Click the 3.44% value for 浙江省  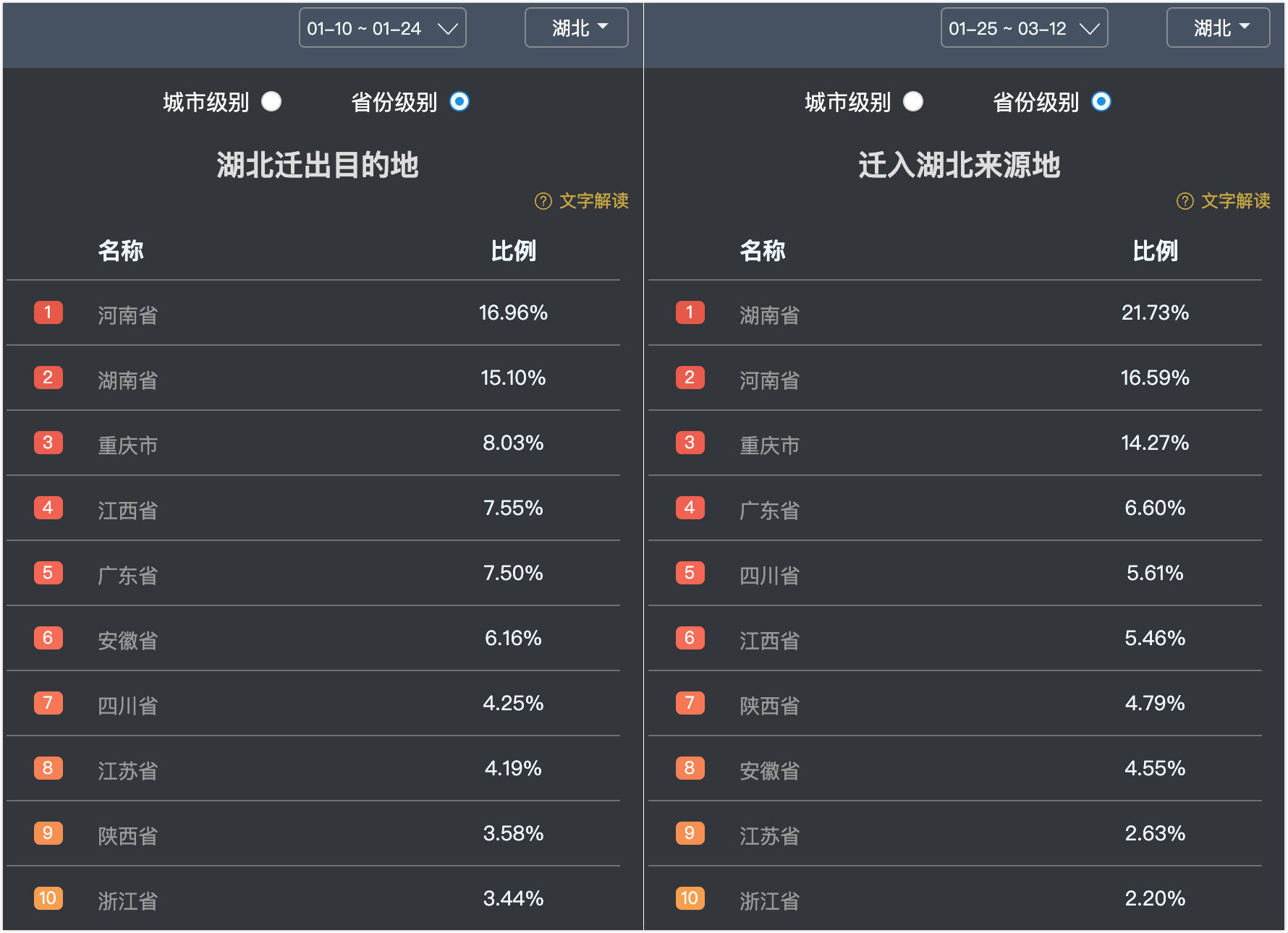coord(513,898)
